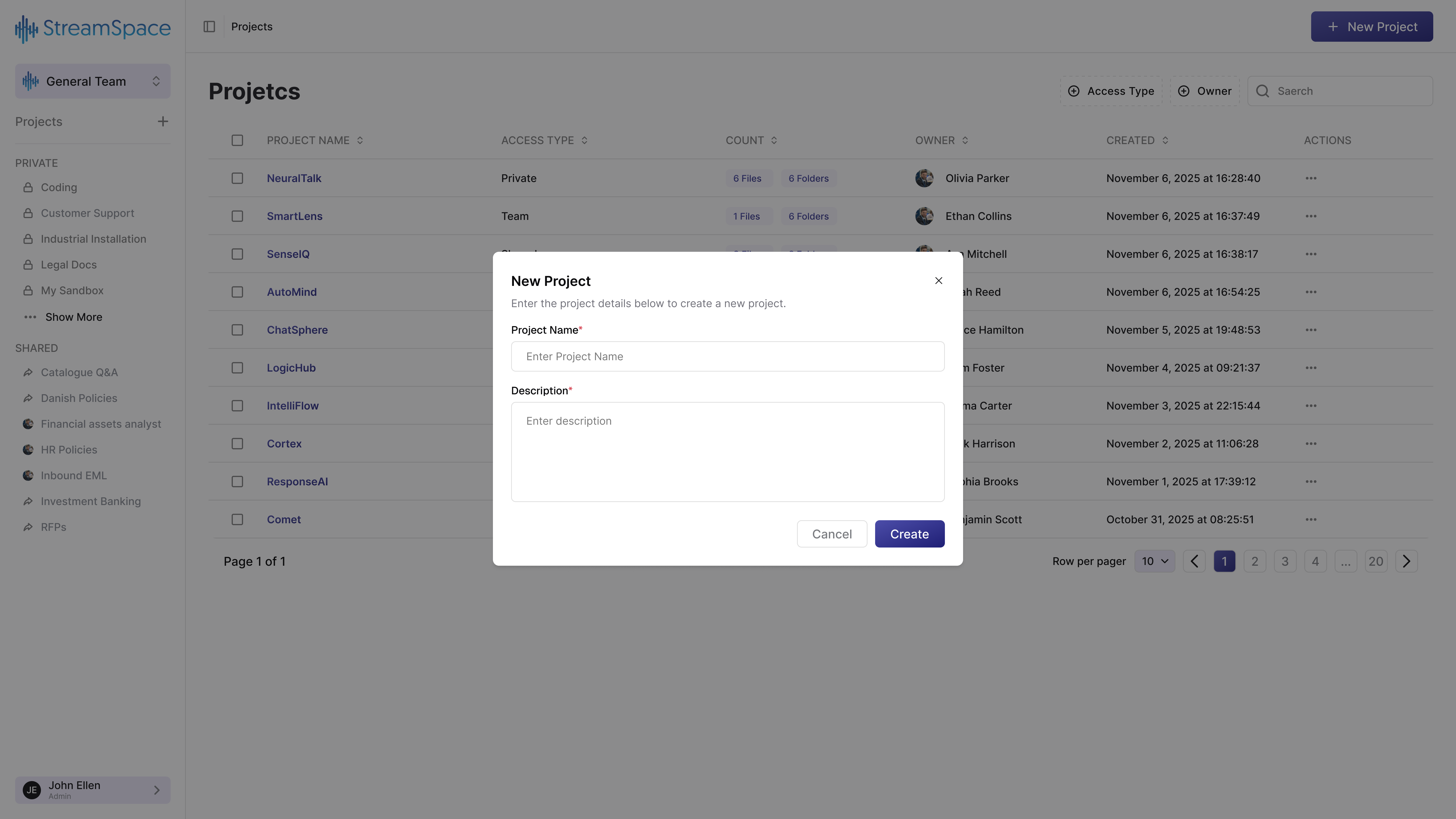Open the General Team switcher dropdown

click(93, 81)
